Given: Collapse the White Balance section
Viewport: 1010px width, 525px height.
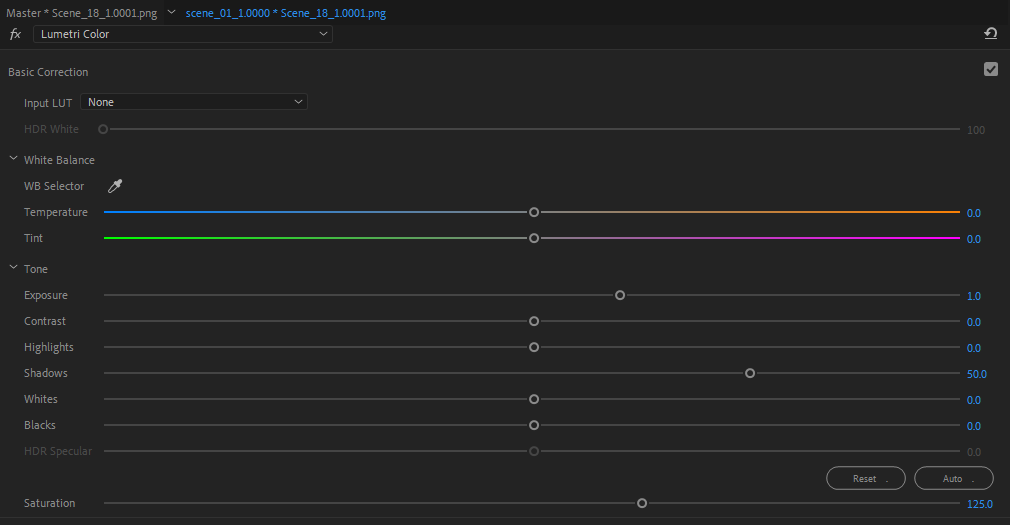Looking at the screenshot, I should coord(13,158).
